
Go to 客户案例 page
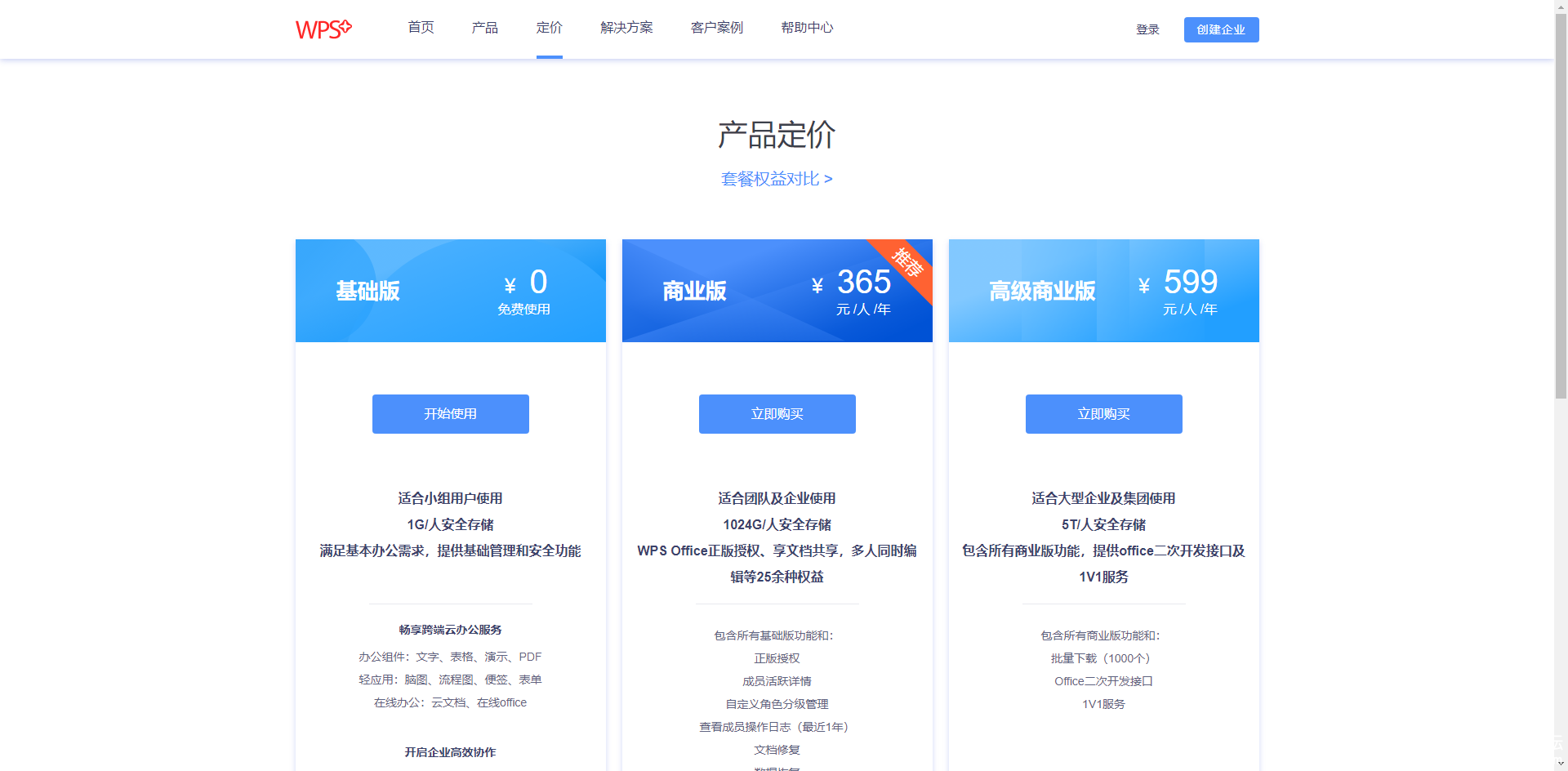point(717,28)
